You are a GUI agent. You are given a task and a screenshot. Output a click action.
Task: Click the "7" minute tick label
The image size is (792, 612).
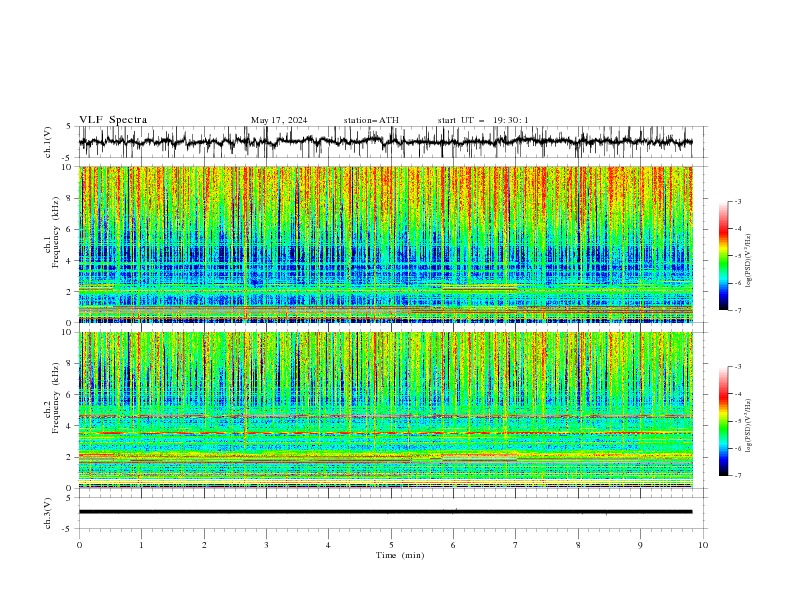coord(516,545)
